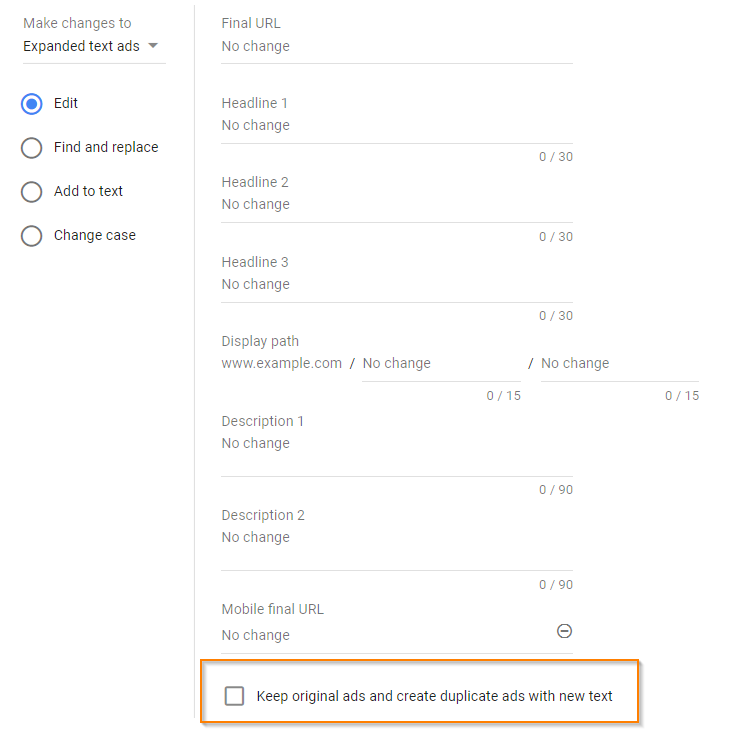Click the 0 / 30 counter under Headline 2
Viewport: 741px width, 729px height.
556,237
